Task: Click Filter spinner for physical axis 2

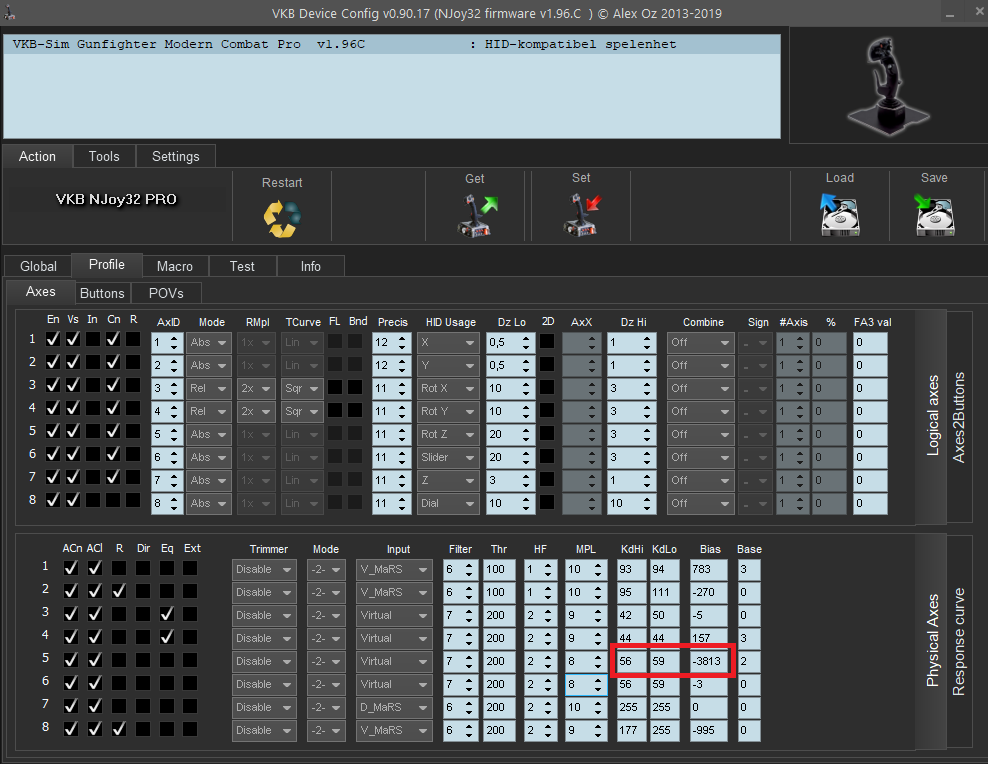Action: pyautogui.click(x=461, y=593)
